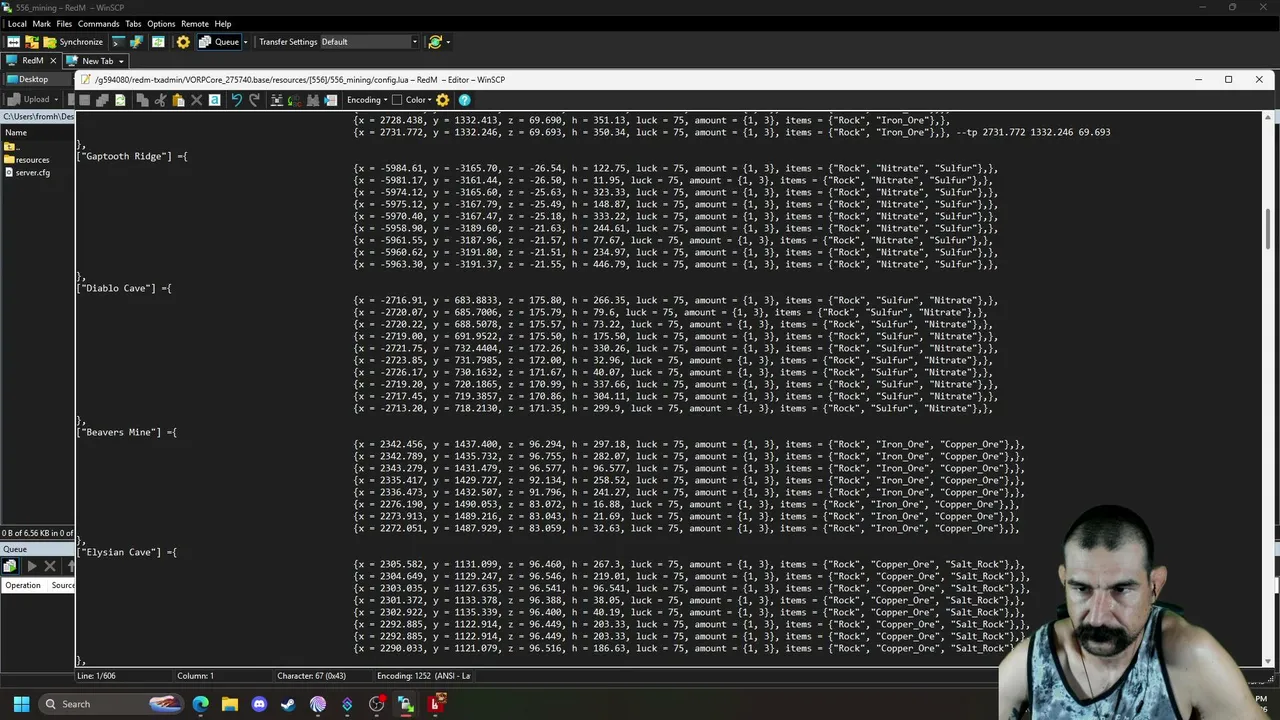Open WinSCP Preferences gear icon in main toolbar
Screen dimensions: 1280x720
183,42
